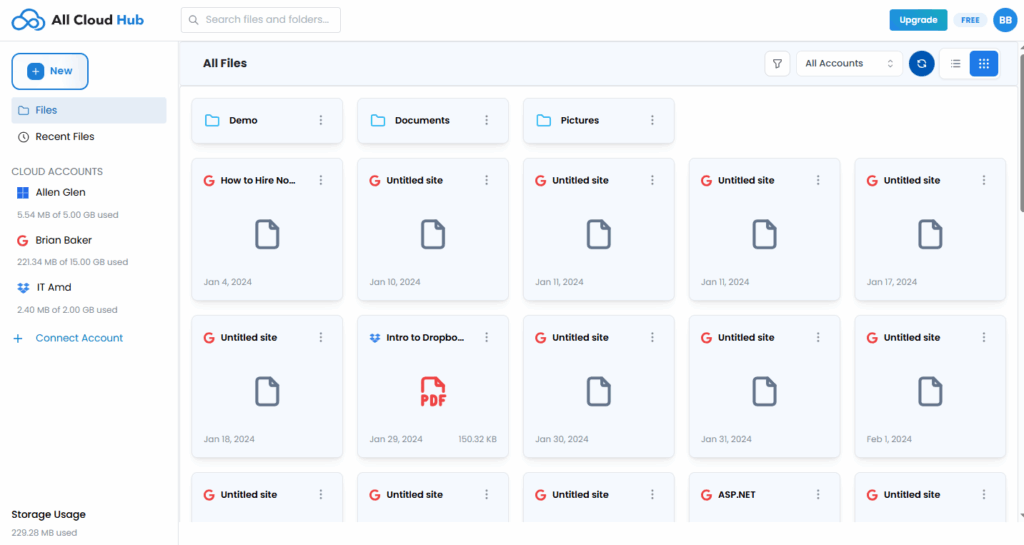Switch to grid view

point(984,64)
